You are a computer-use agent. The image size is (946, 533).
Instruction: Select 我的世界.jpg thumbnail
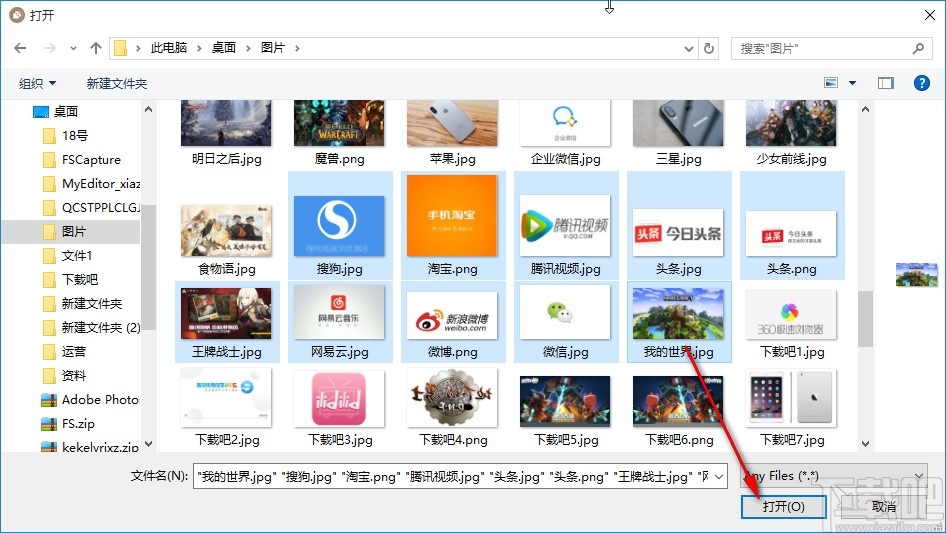(678, 313)
